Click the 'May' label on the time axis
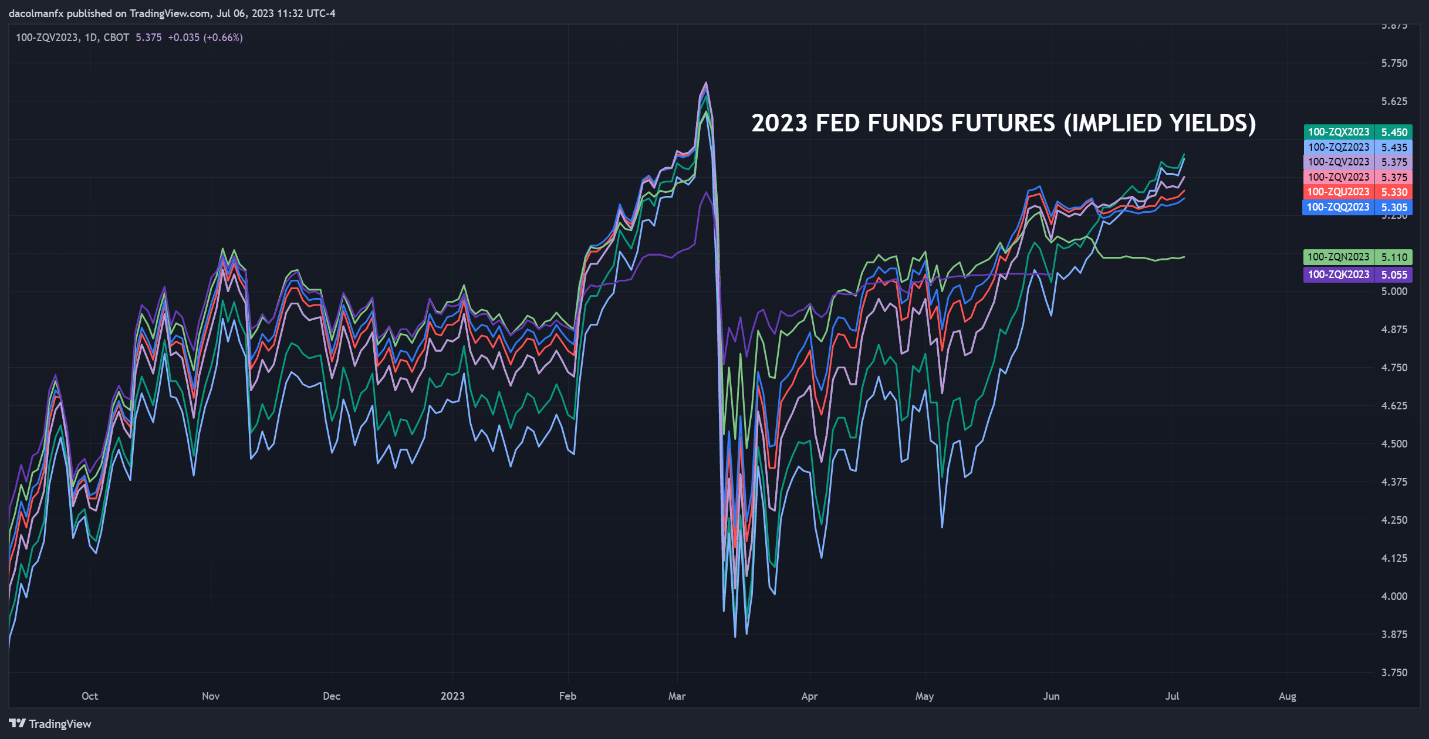1429x739 pixels. (924, 696)
